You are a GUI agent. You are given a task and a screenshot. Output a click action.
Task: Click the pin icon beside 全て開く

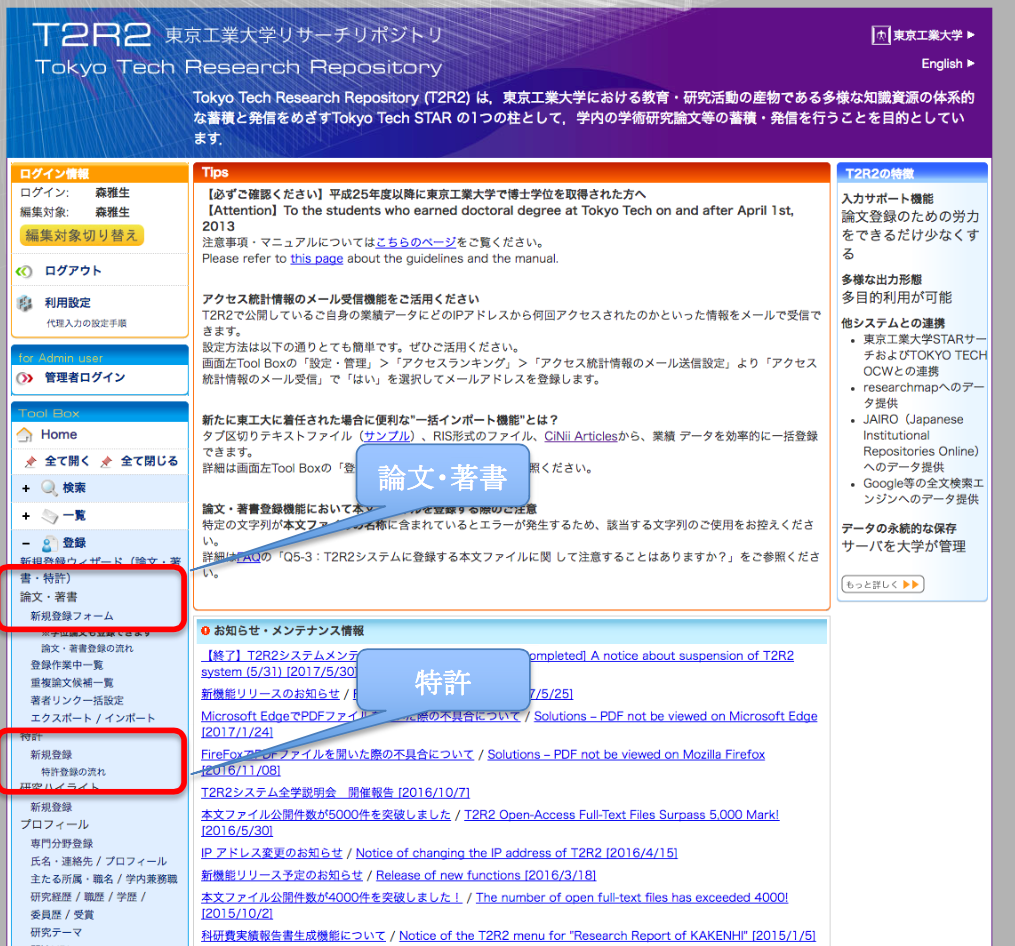tap(30, 462)
